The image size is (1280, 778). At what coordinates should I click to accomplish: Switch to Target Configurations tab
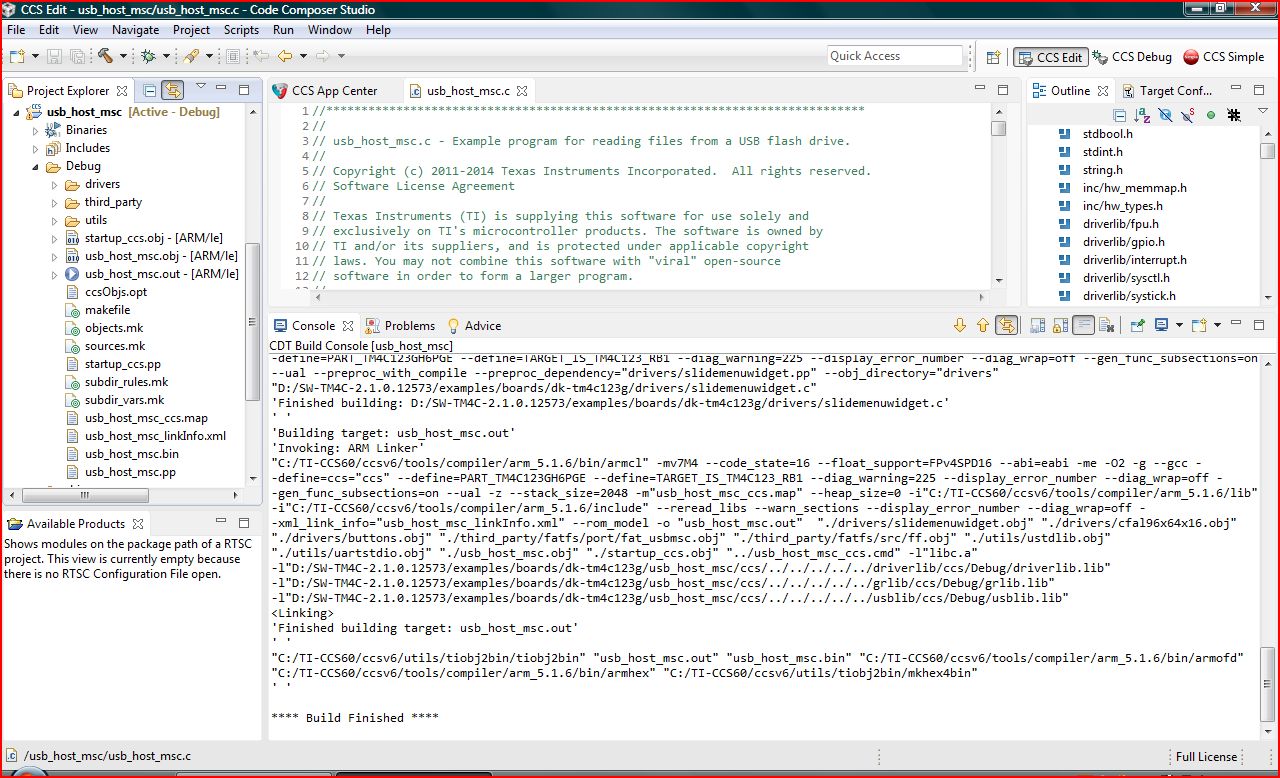click(x=1167, y=91)
